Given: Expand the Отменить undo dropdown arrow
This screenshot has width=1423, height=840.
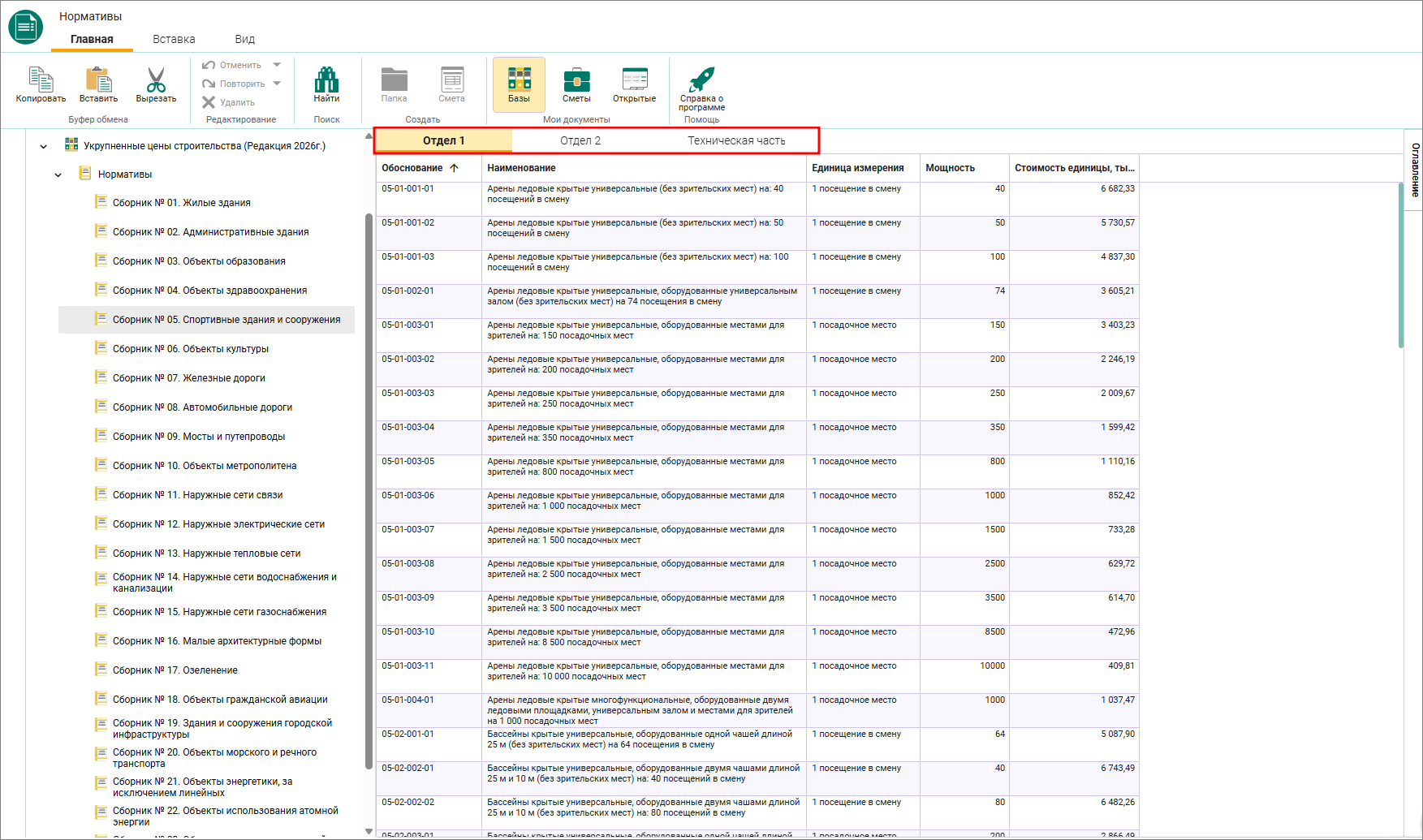Looking at the screenshot, I should tap(277, 65).
